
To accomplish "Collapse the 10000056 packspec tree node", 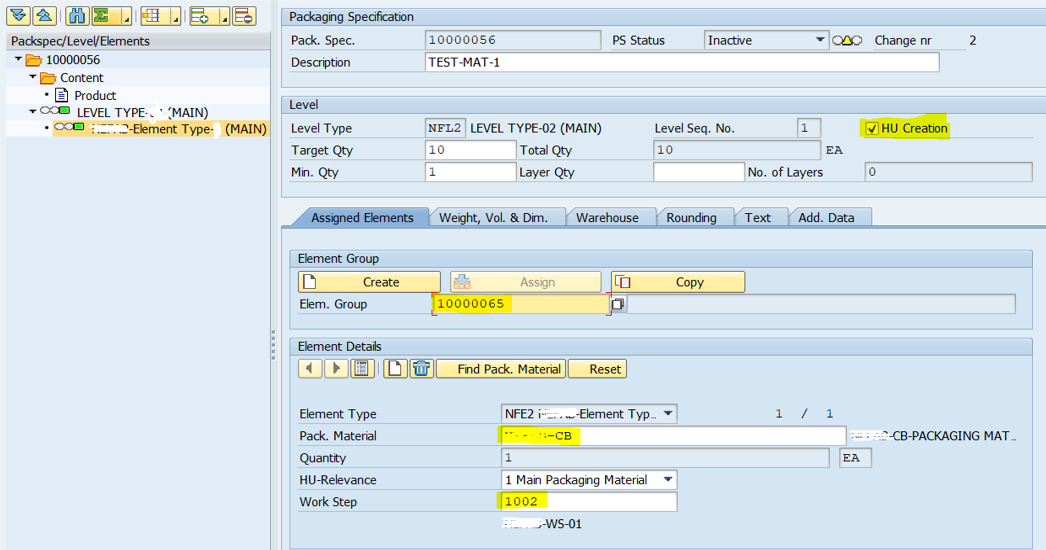I will point(18,60).
